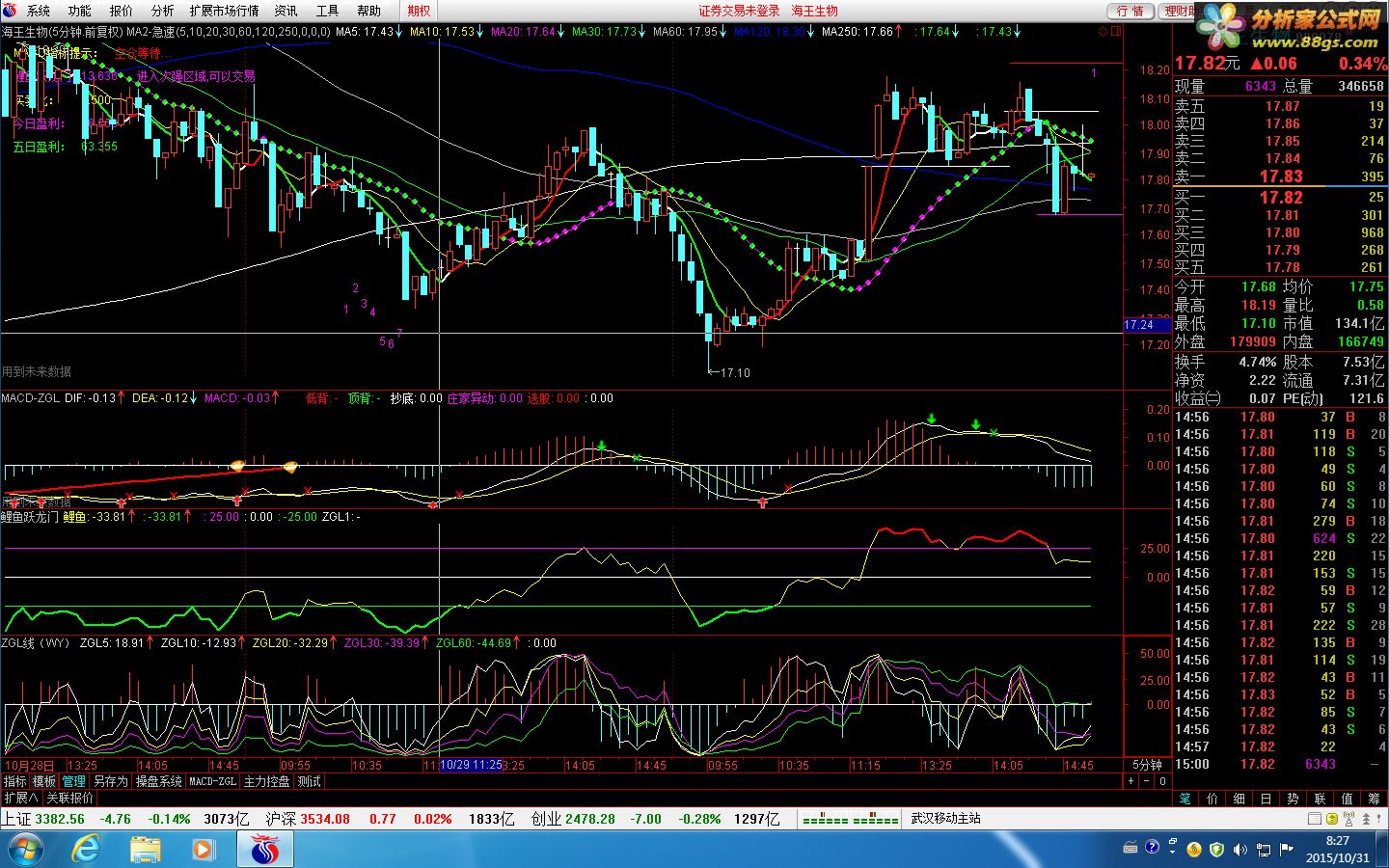Click the 关联报价 button

click(69, 799)
